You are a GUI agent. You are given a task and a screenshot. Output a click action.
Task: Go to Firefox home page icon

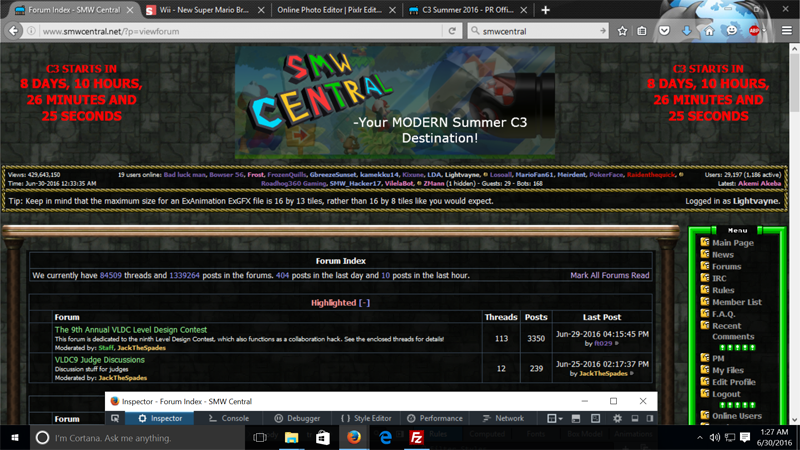pyautogui.click(x=709, y=31)
